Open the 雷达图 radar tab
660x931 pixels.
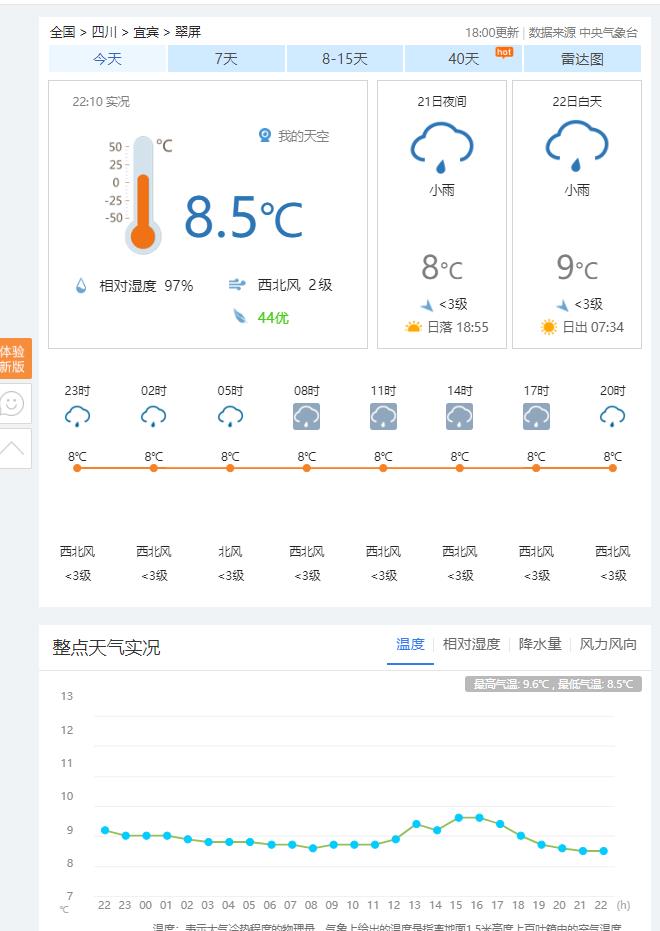point(582,59)
